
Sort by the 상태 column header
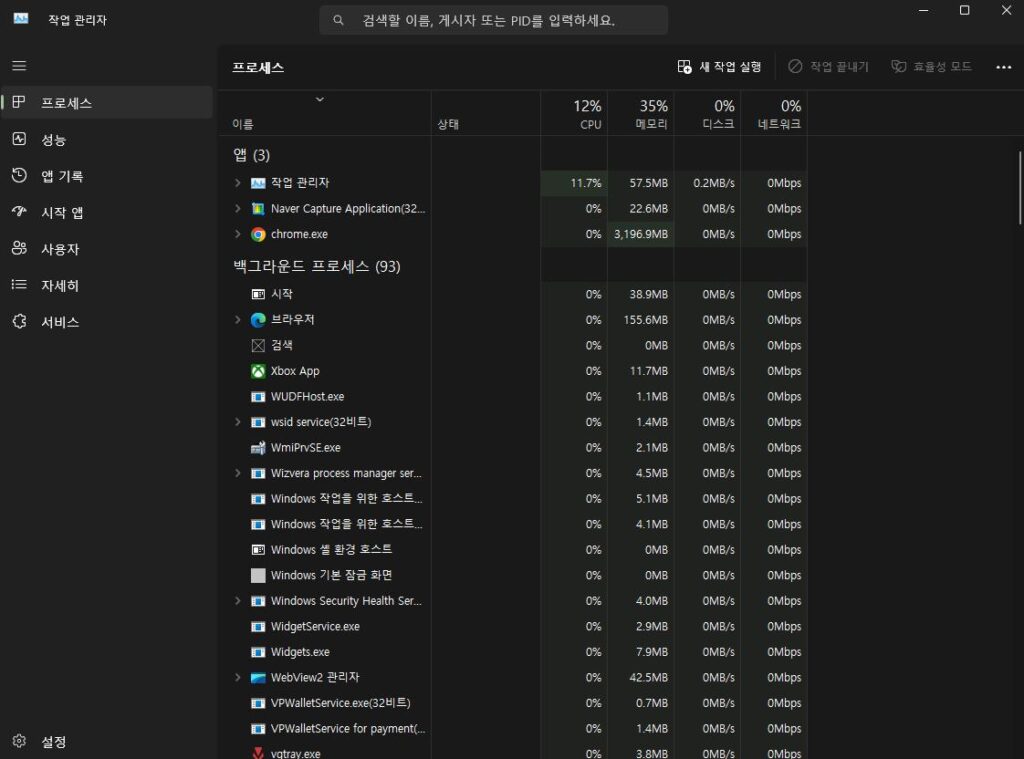pos(486,114)
